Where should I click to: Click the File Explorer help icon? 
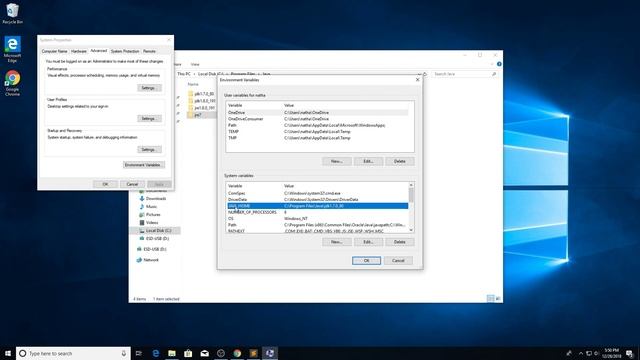[x=499, y=64]
